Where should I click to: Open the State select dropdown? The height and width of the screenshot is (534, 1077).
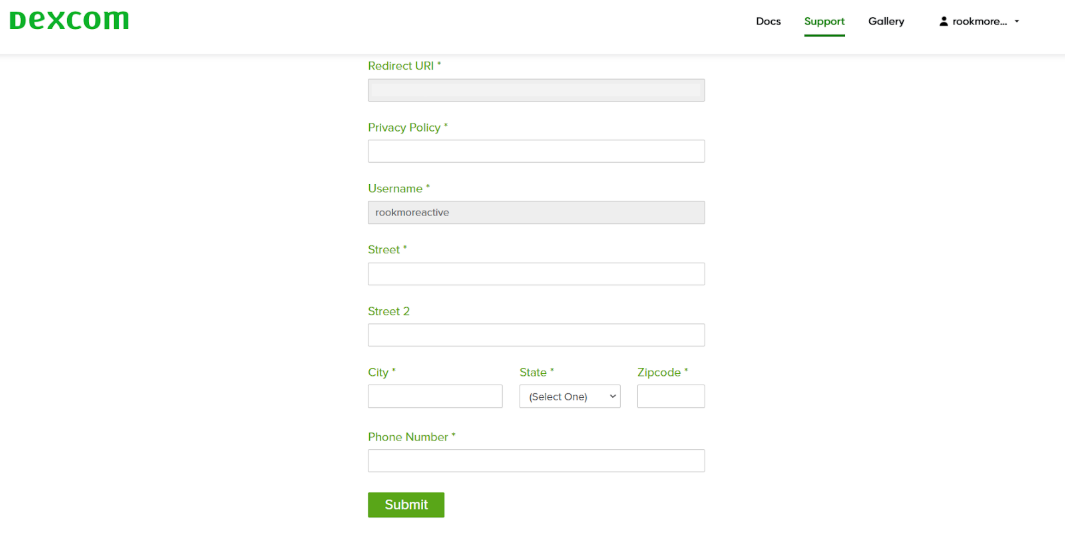[569, 397]
